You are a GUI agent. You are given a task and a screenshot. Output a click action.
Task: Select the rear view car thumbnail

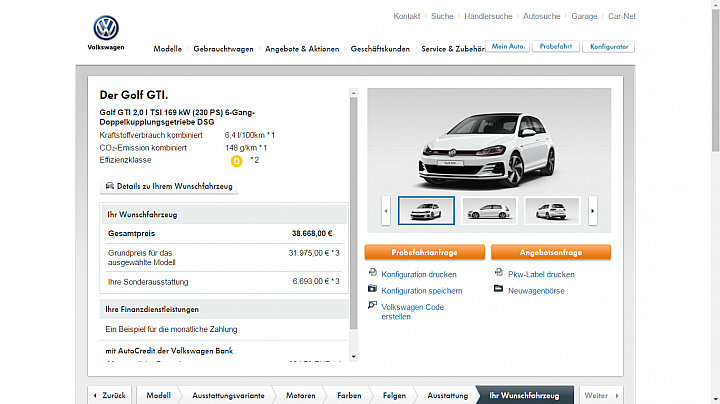pyautogui.click(x=552, y=211)
